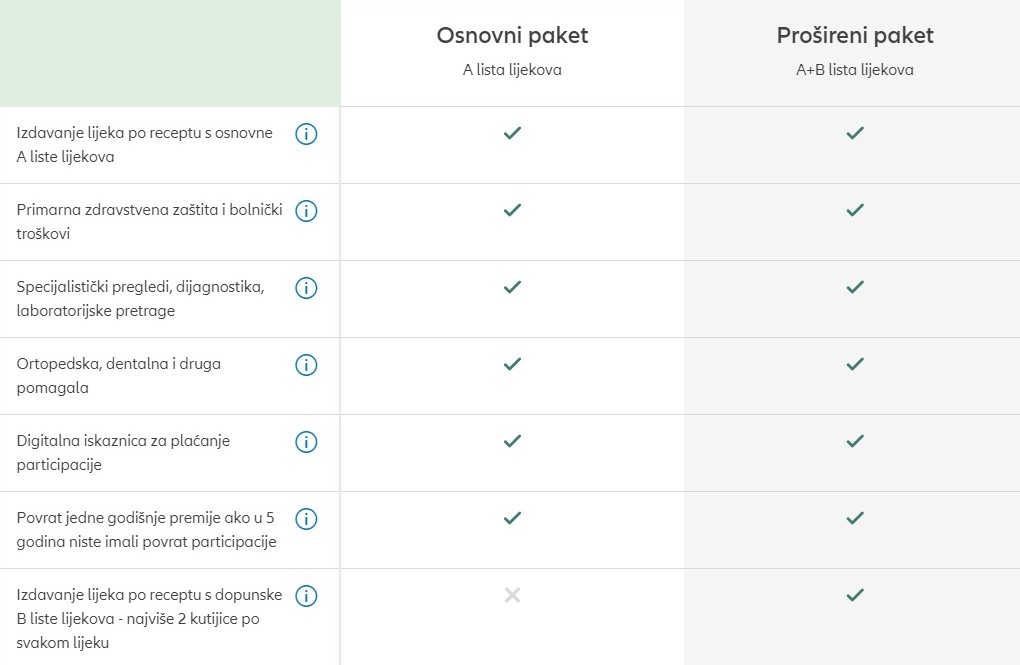This screenshot has height=665, width=1020.
Task: Click Prošireni paket checkmark for Povrat premije row
Action: (854, 518)
